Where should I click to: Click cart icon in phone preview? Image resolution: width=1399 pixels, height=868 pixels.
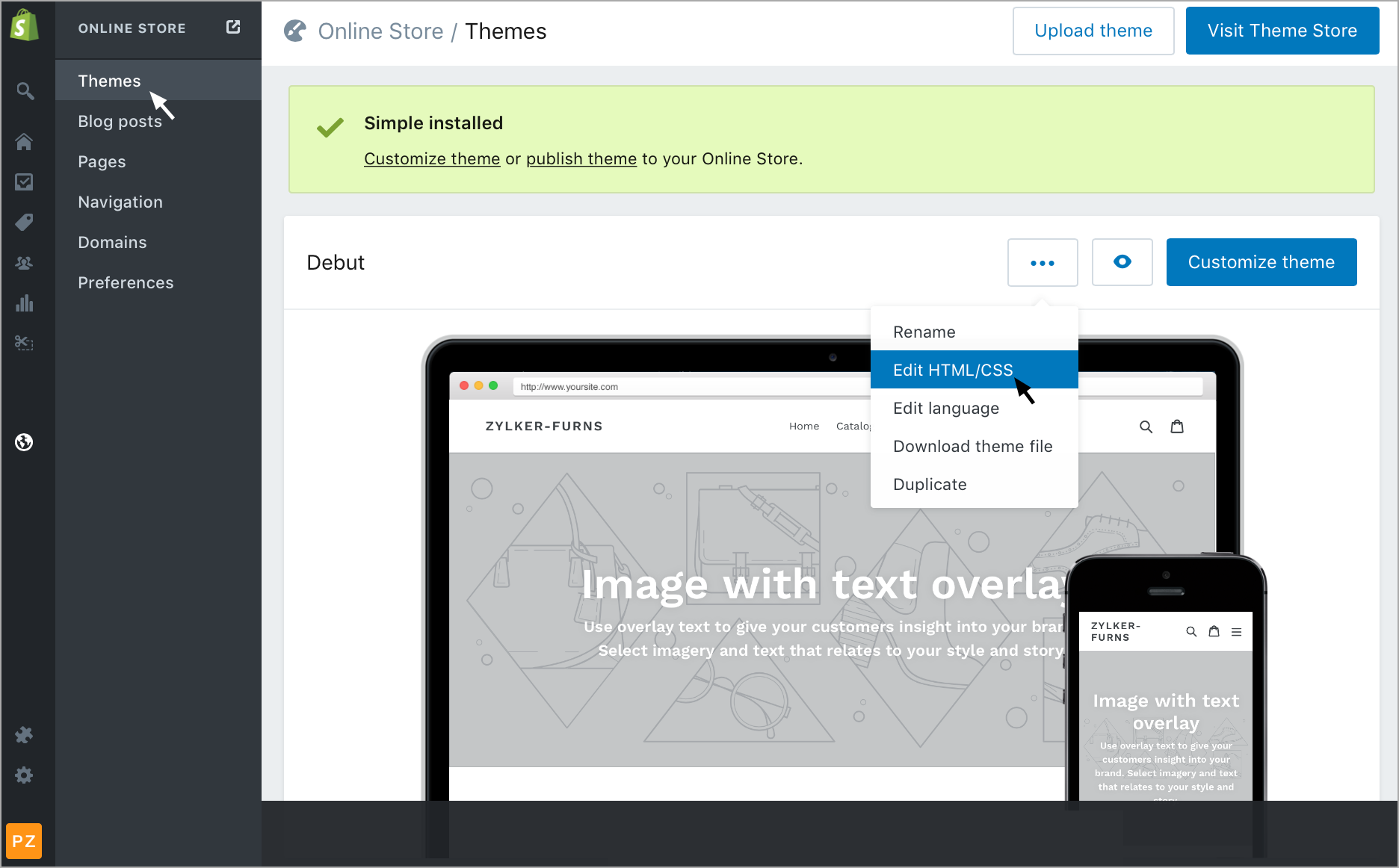[x=1214, y=631]
